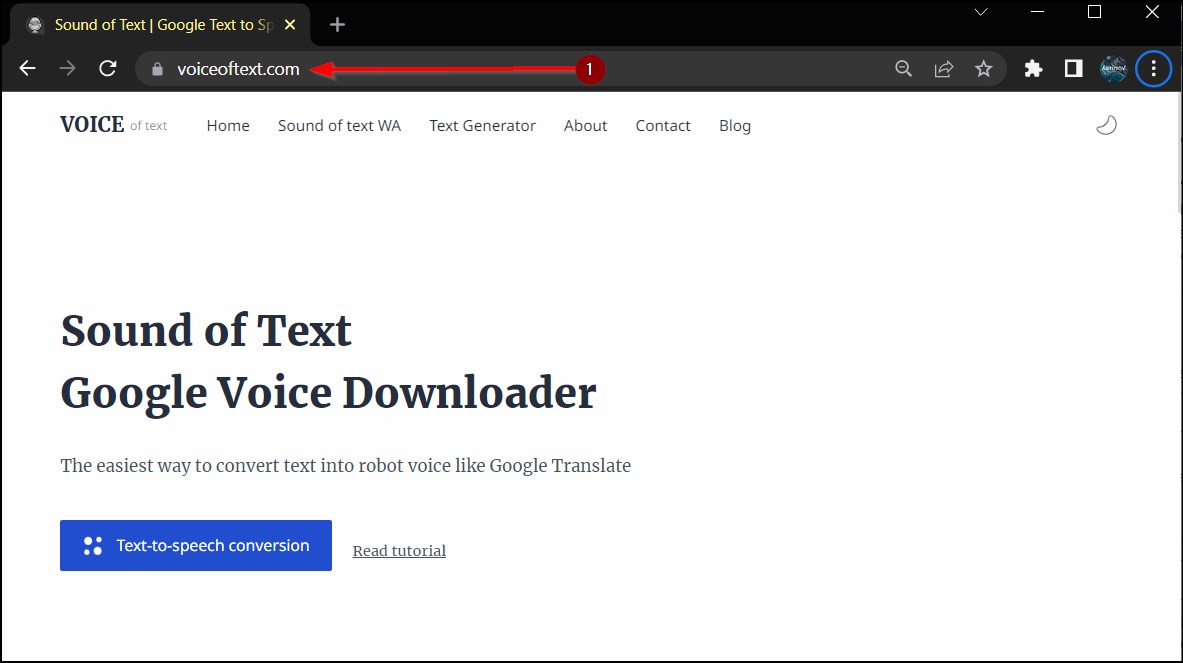1183x663 pixels.
Task: Share this page using the share icon
Action: (x=943, y=69)
